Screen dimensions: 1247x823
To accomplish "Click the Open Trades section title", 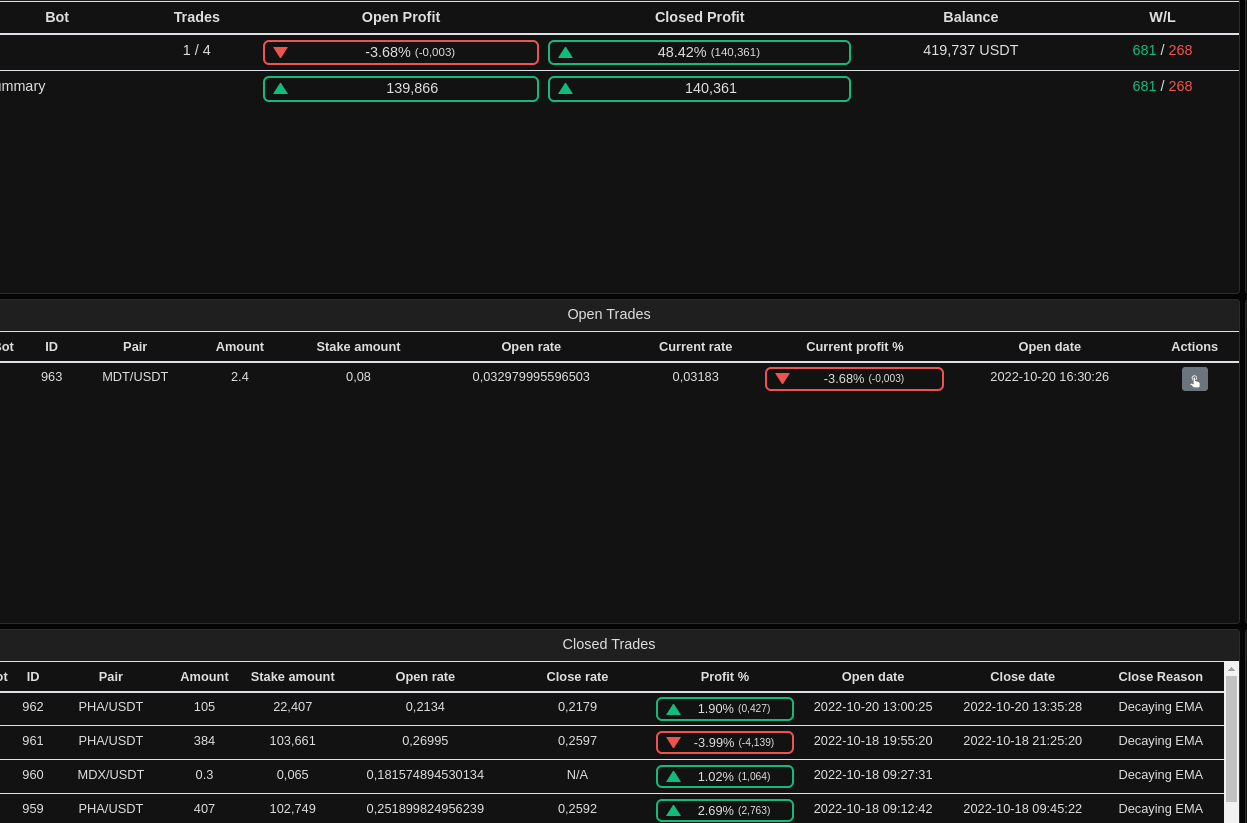I will 609,314.
